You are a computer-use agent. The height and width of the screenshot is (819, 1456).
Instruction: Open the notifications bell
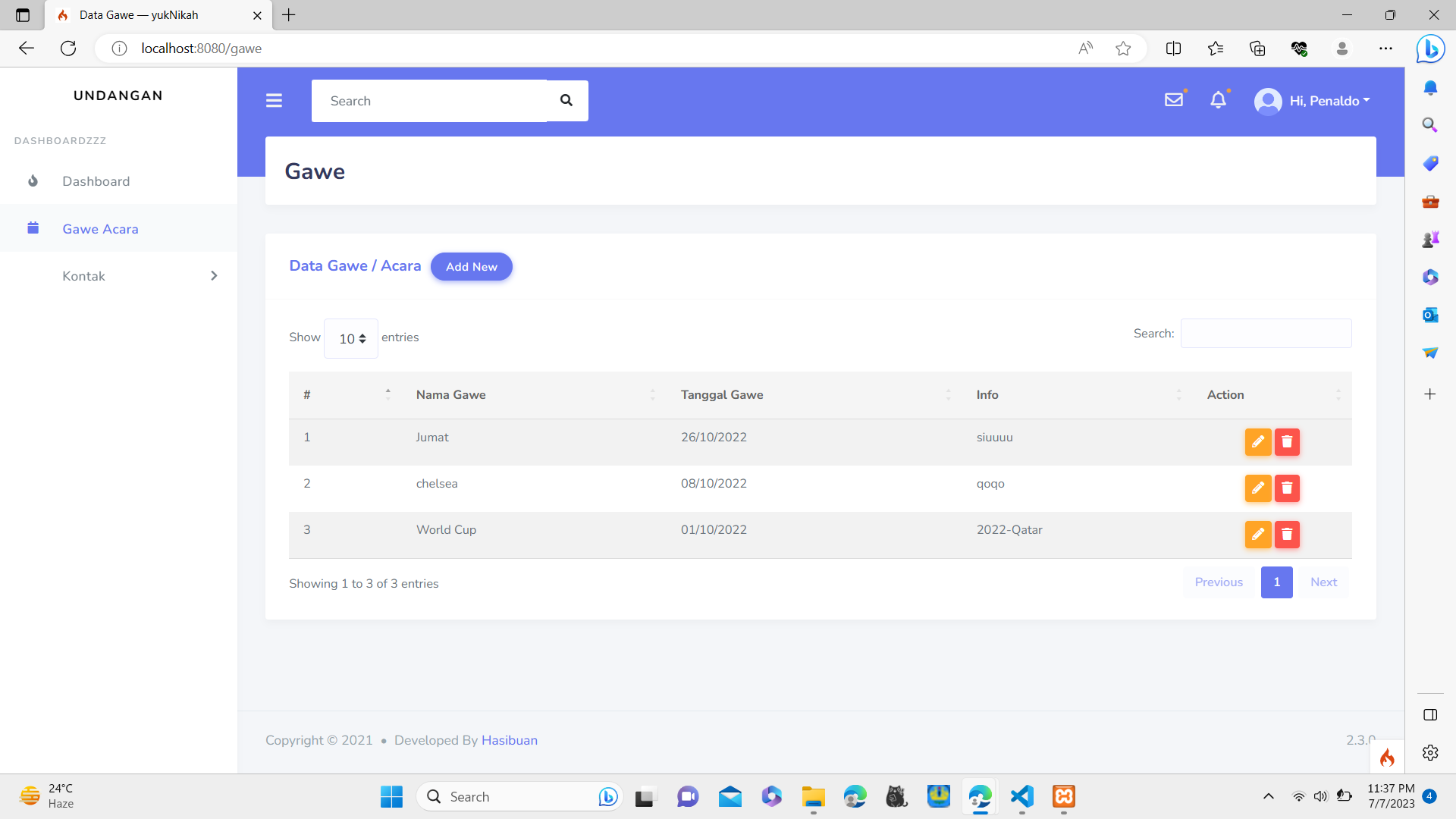pos(1219,99)
